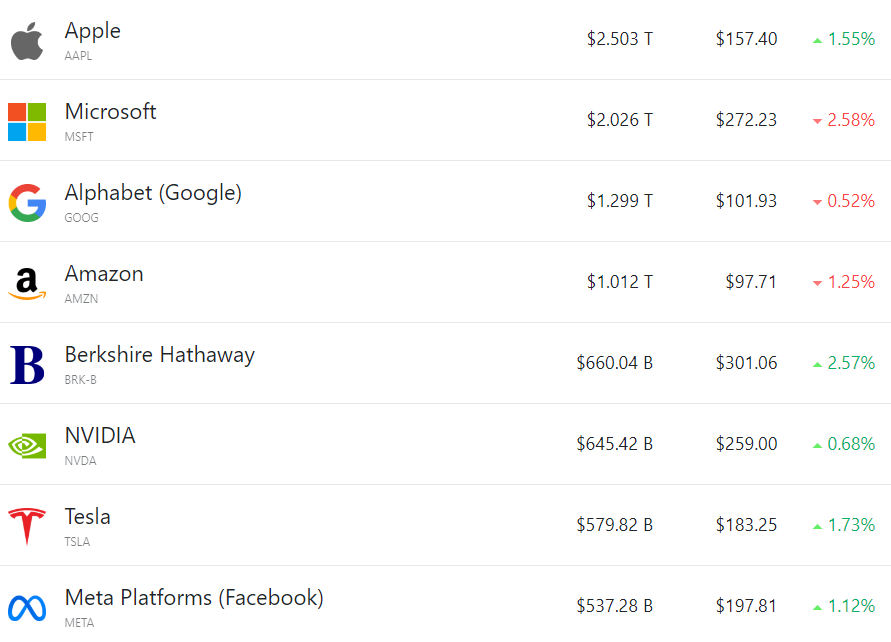Click Amazon's red 1.25% change value
The height and width of the screenshot is (642, 891).
coord(850,282)
